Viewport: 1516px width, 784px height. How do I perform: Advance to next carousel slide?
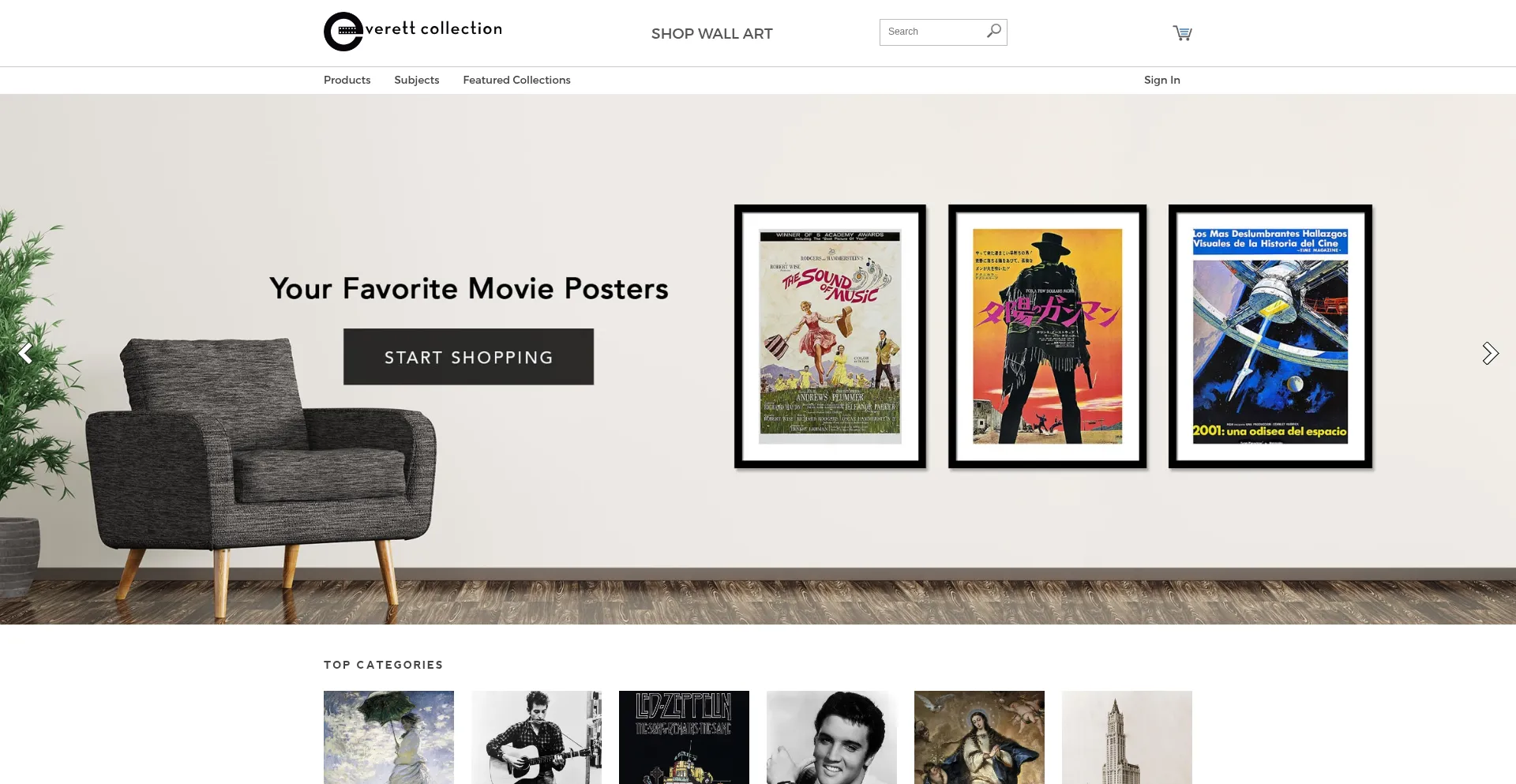click(x=1490, y=353)
